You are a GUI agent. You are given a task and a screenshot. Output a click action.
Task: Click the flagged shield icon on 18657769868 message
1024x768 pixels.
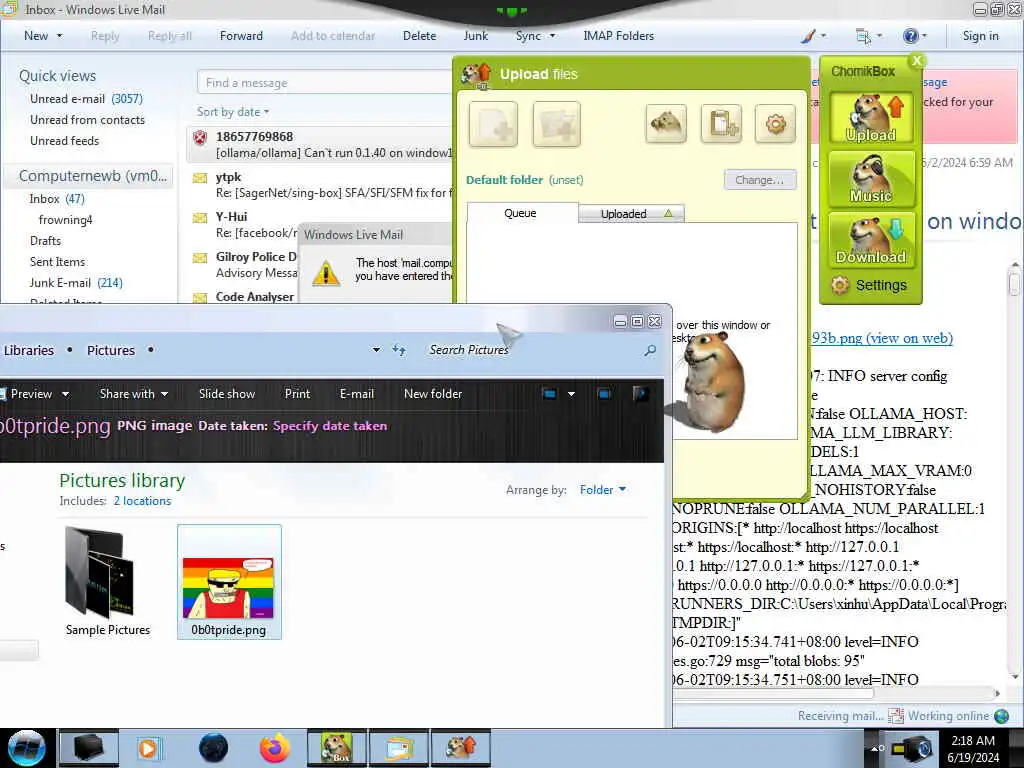[200, 138]
